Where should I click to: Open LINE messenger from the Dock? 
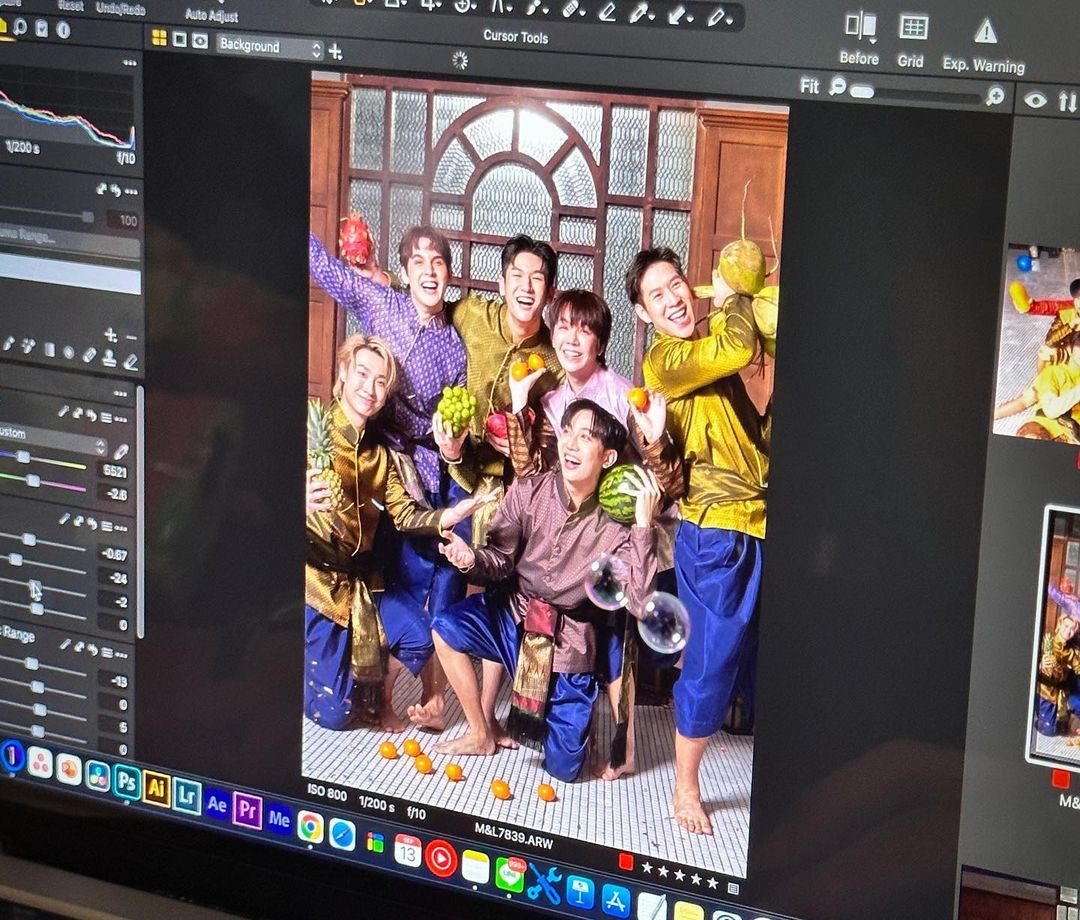coord(508,875)
